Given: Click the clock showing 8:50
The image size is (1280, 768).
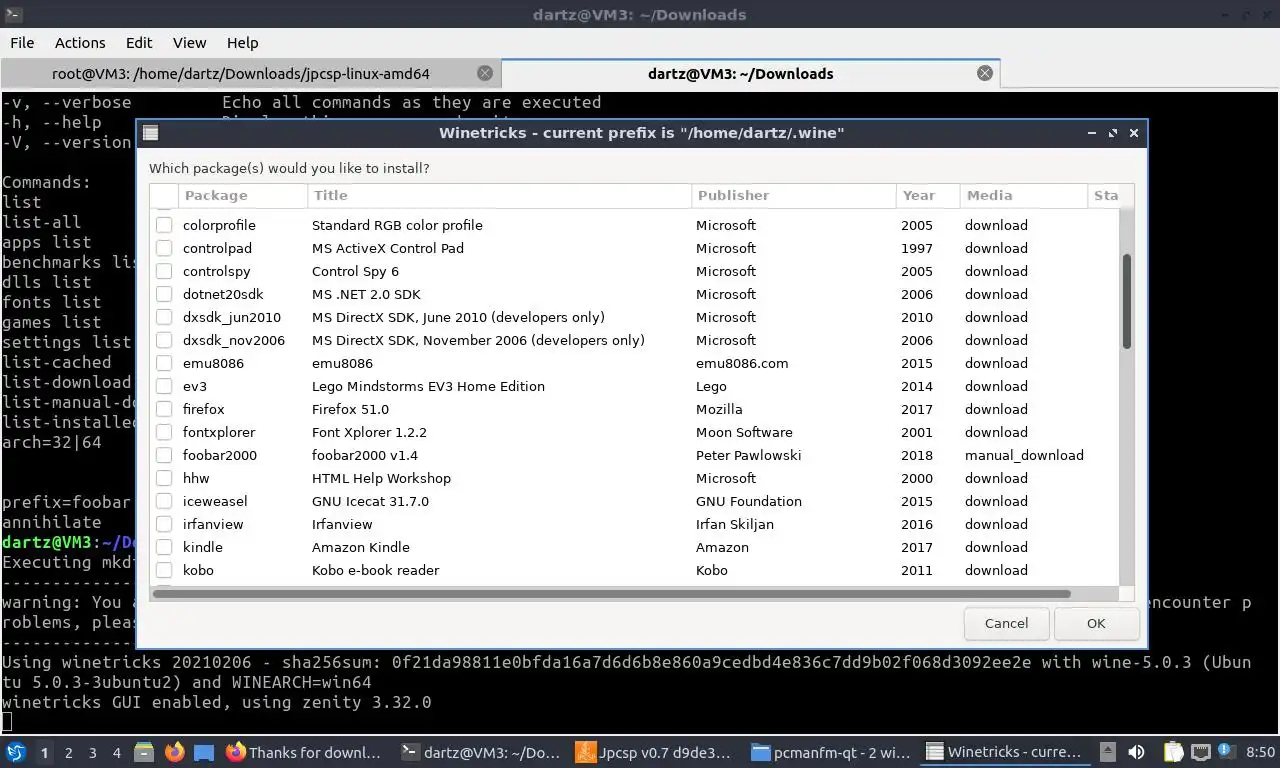Looking at the screenshot, I should [x=1260, y=752].
